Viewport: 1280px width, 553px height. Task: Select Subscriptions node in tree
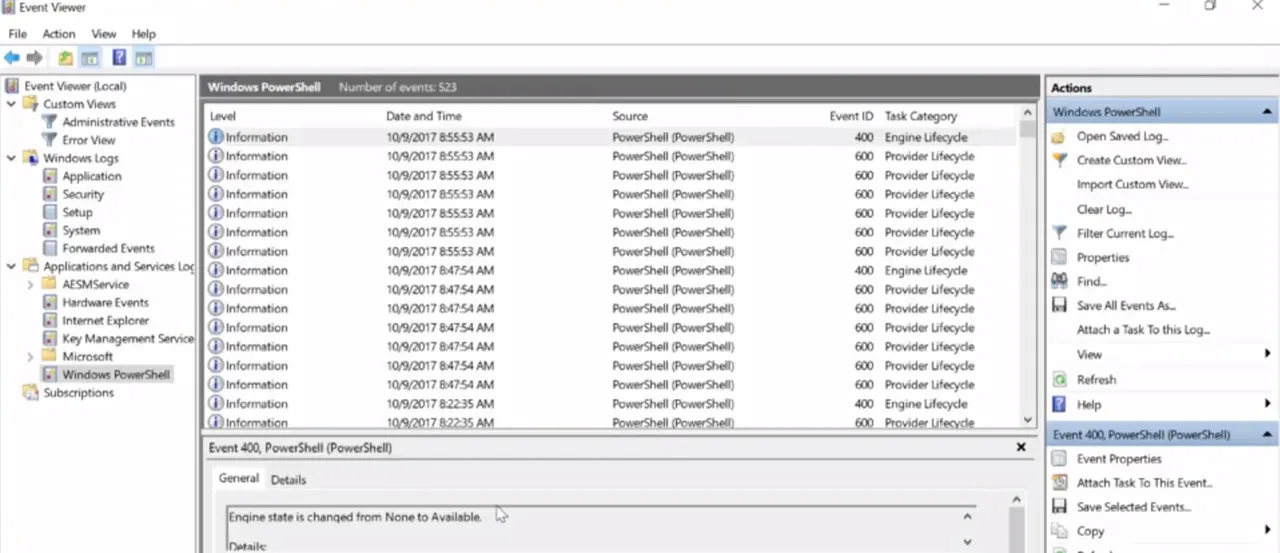click(x=78, y=392)
